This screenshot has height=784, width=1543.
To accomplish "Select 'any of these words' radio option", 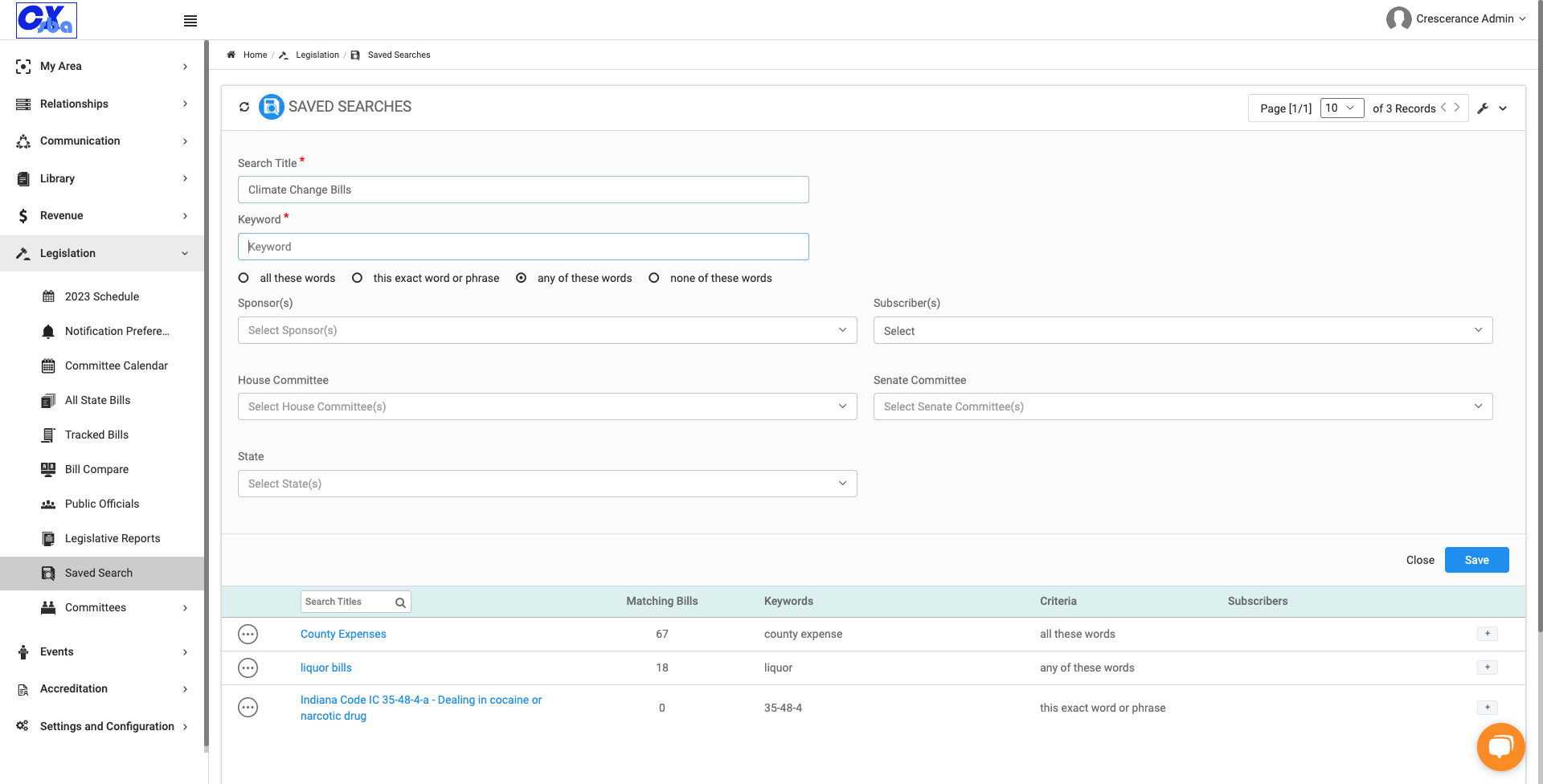I will tap(521, 278).
